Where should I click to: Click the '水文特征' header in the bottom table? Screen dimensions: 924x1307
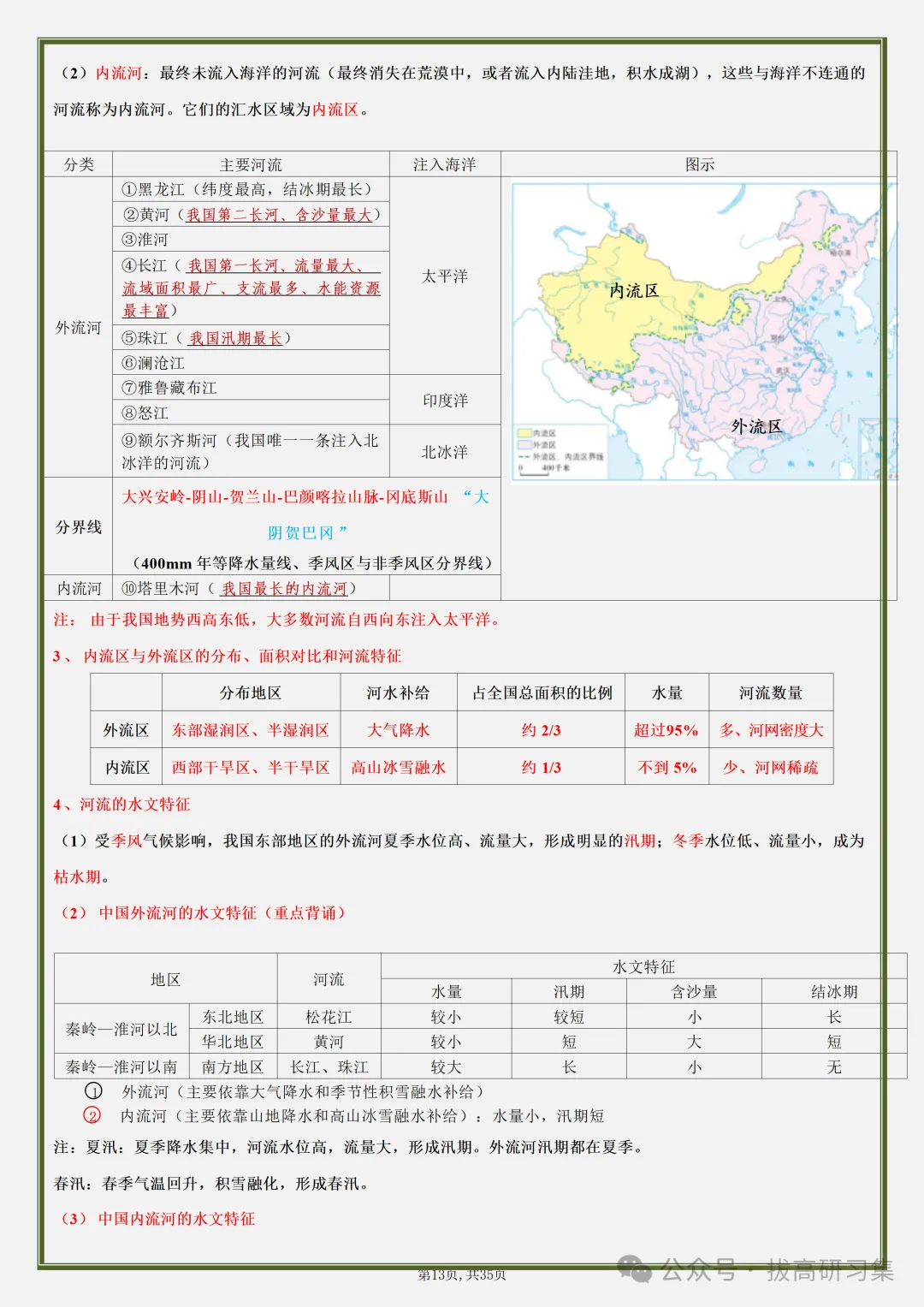(643, 966)
